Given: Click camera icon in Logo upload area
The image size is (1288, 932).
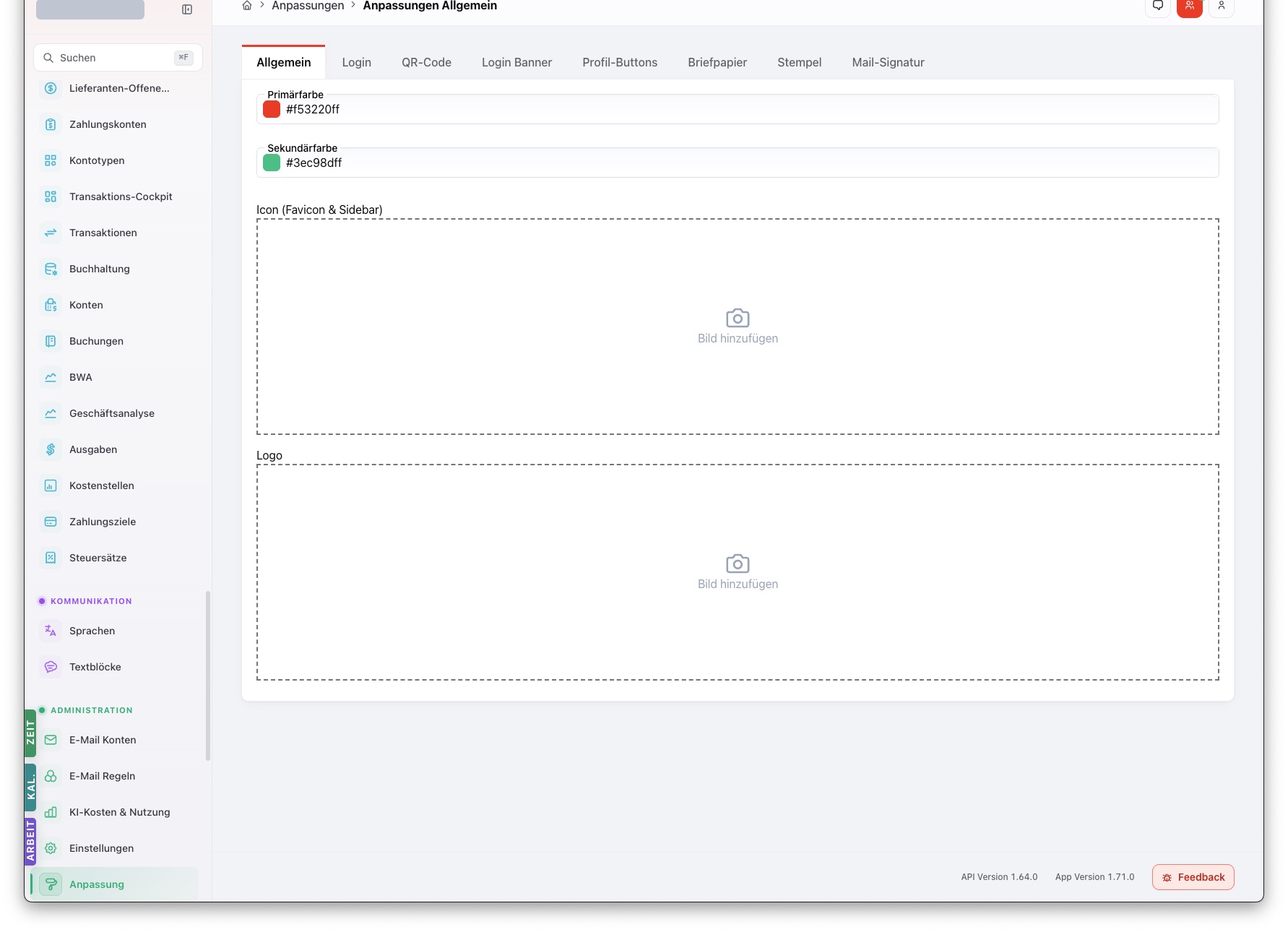Looking at the screenshot, I should (x=738, y=564).
